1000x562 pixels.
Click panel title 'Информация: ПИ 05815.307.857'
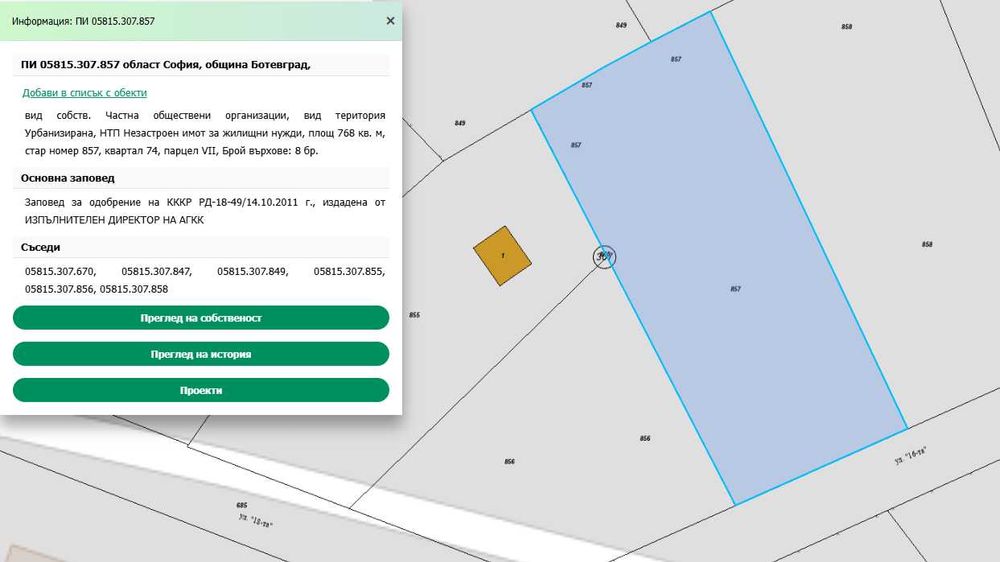pyautogui.click(x=83, y=21)
